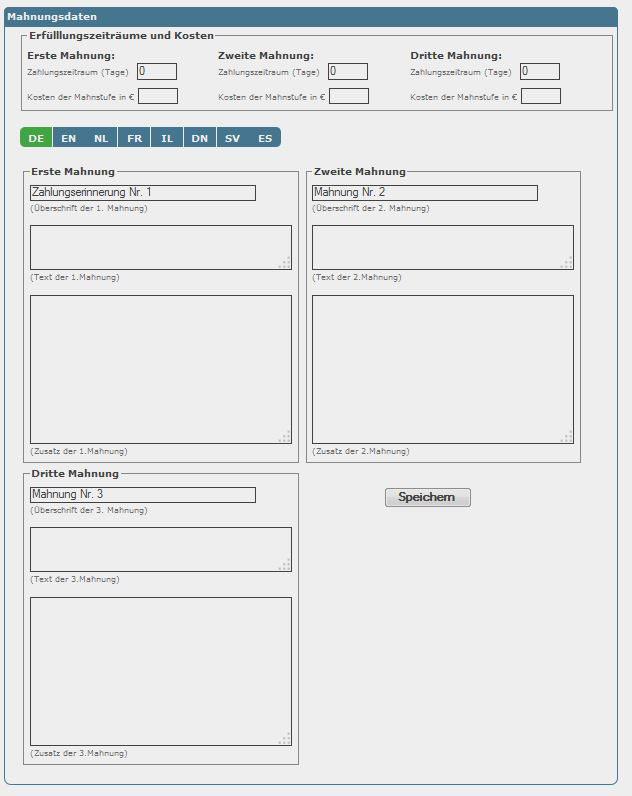Click the Speichern button
Image resolution: width=632 pixels, height=796 pixels.
coord(427,497)
